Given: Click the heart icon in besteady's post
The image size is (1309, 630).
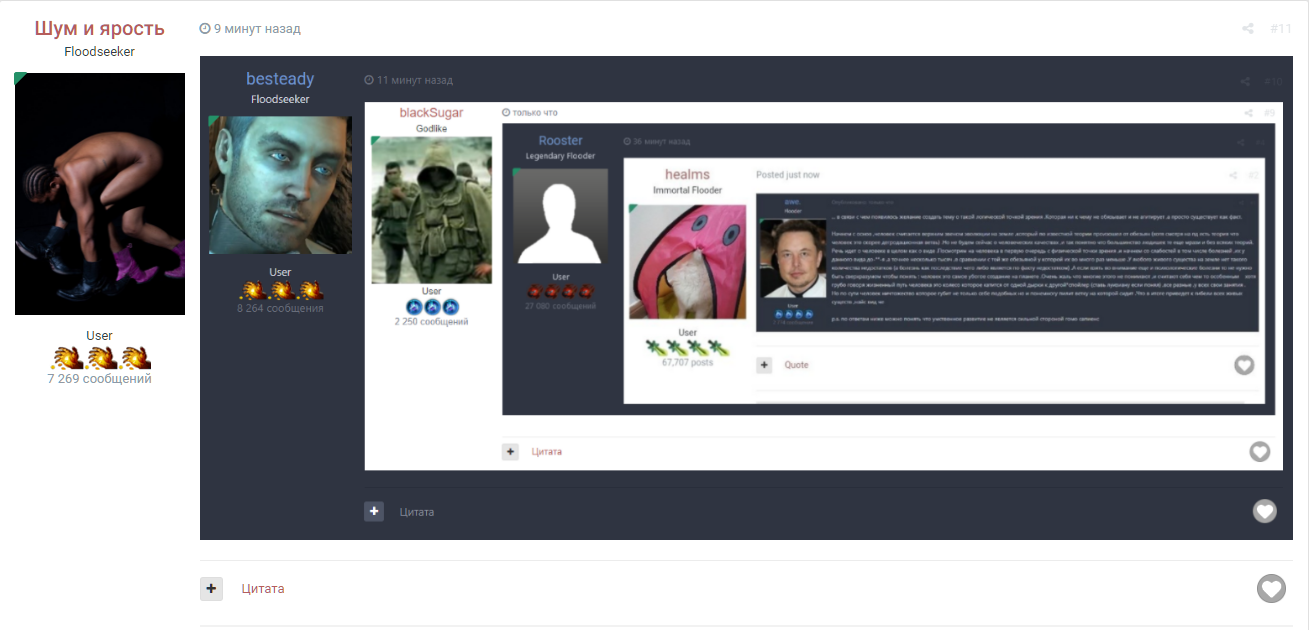Looking at the screenshot, I should coord(1265,511).
